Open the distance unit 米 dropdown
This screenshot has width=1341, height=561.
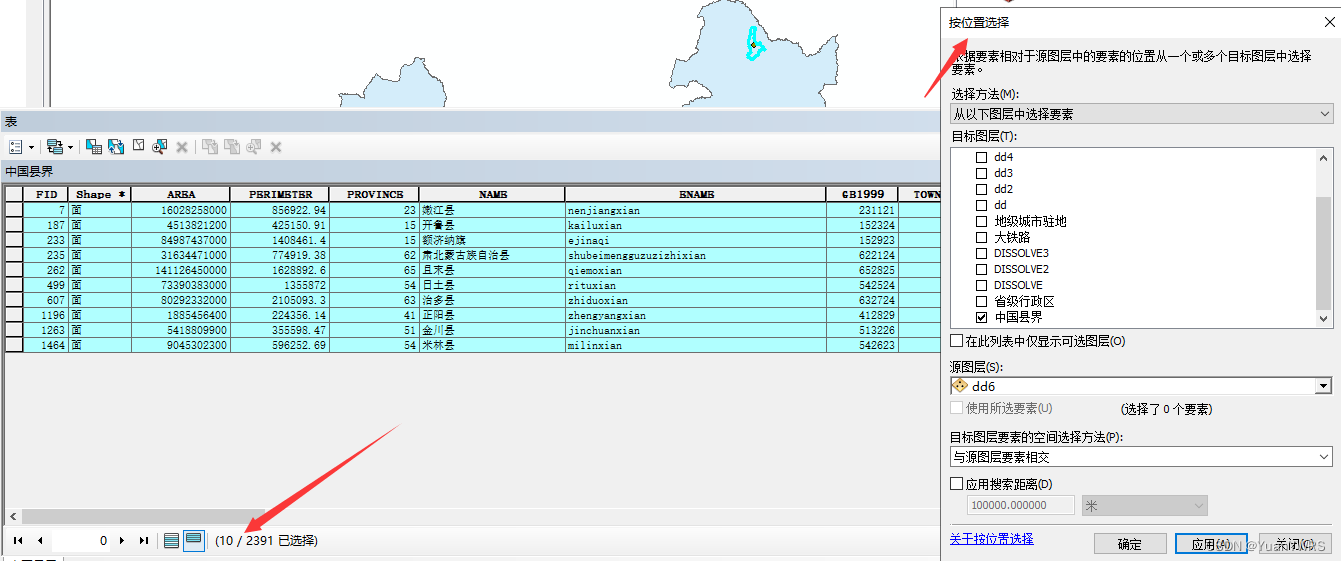(x=1145, y=506)
